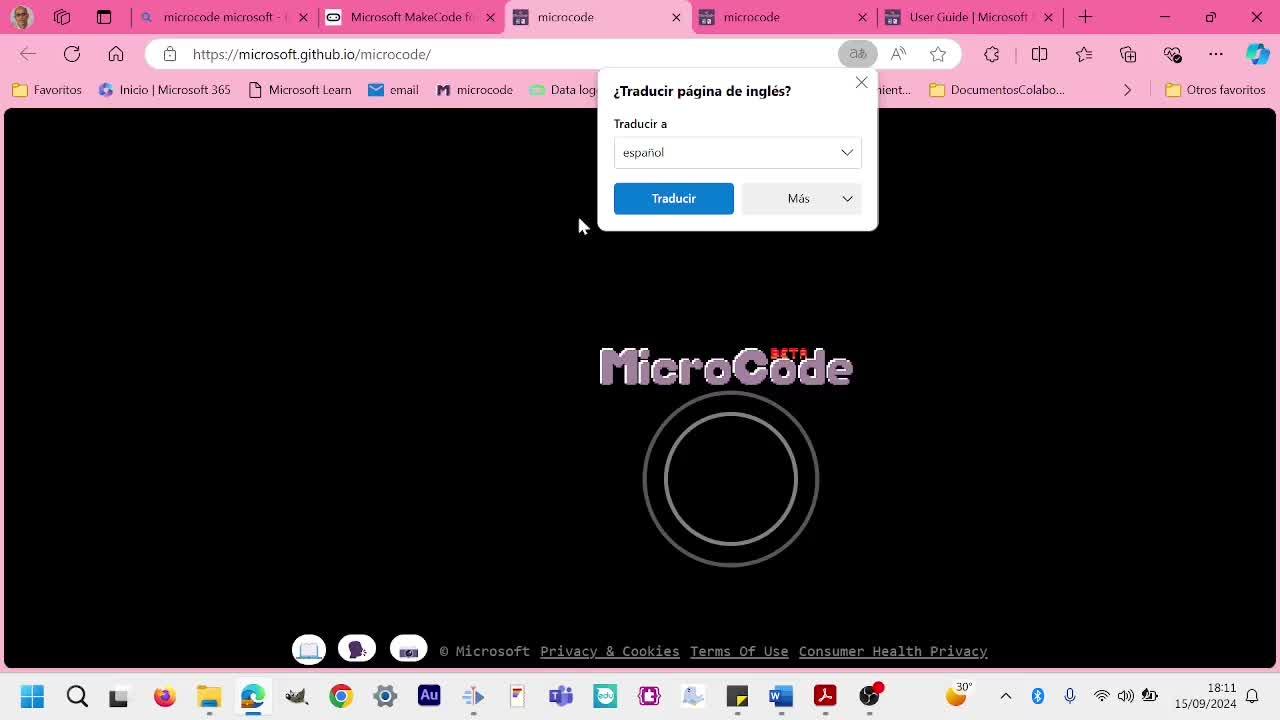Open the Windows Start menu

[32, 696]
